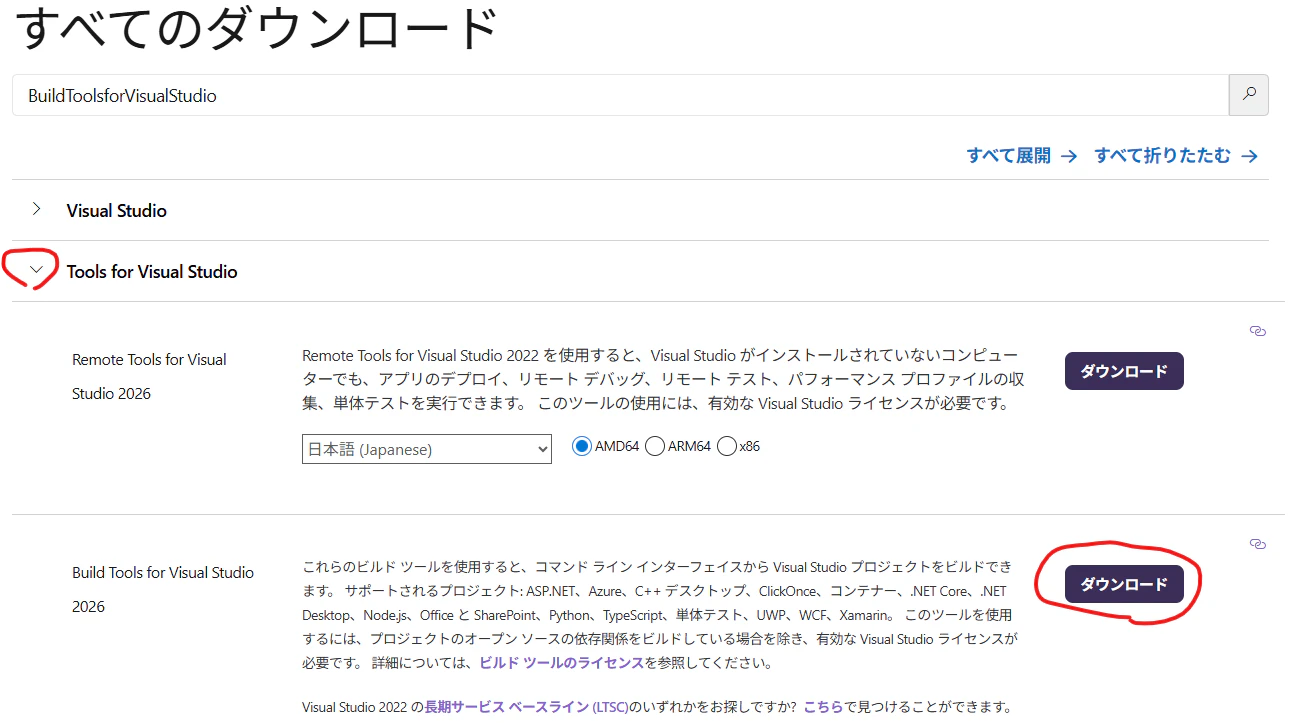Copy link icon for Build Tools row

point(1258,544)
